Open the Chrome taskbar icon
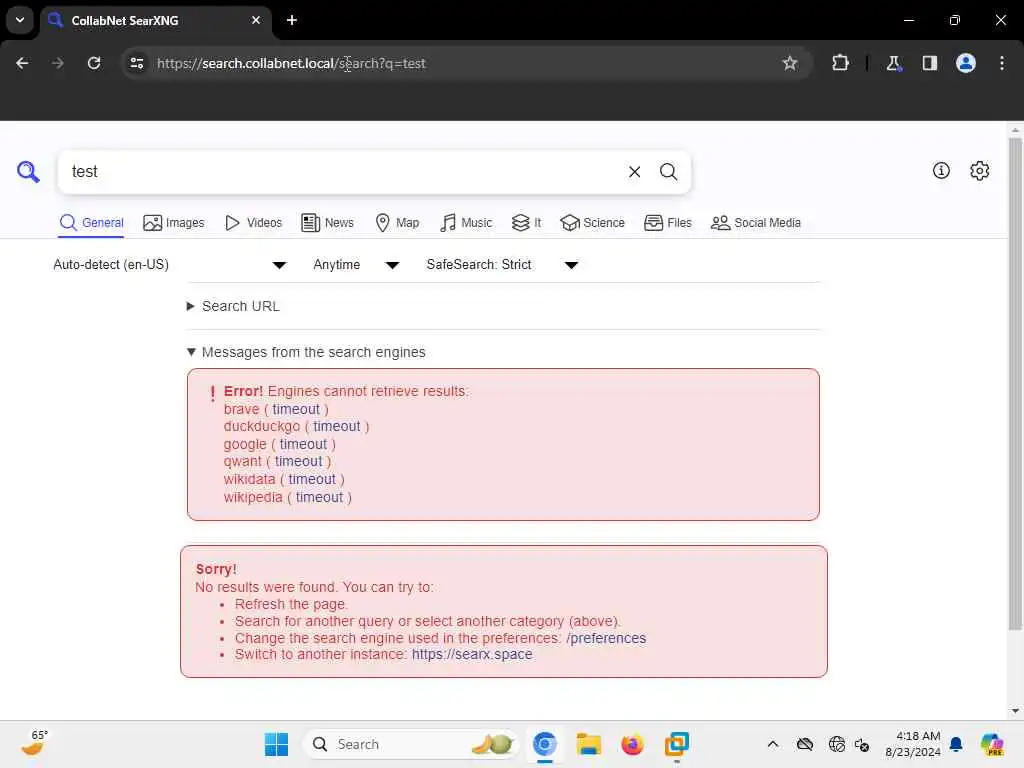Viewport: 1024px width, 768px height. pos(545,744)
